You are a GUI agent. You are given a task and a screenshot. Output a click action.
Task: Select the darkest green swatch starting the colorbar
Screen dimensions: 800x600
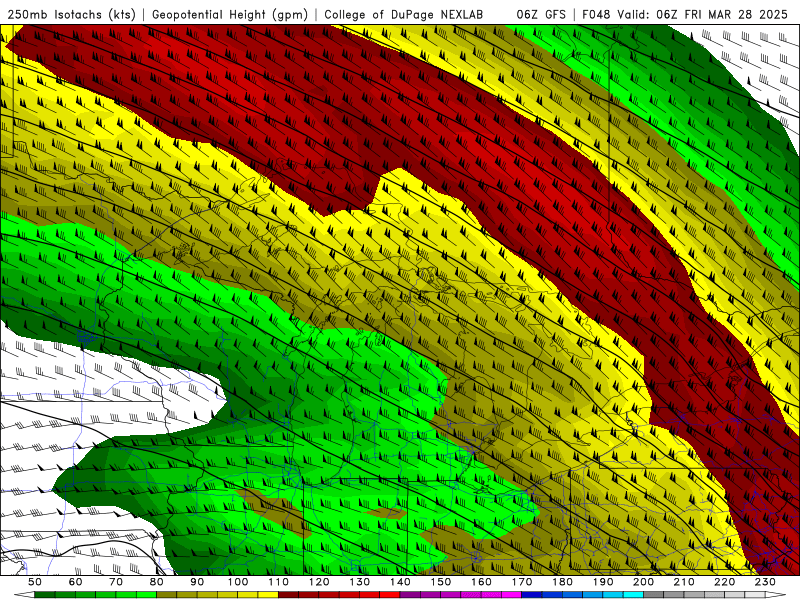(45, 595)
